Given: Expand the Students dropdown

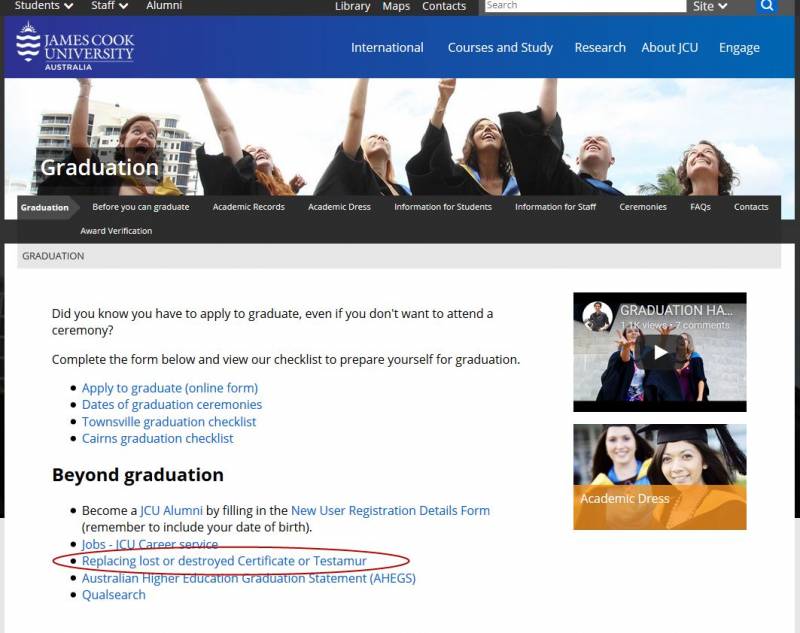Looking at the screenshot, I should (44, 6).
